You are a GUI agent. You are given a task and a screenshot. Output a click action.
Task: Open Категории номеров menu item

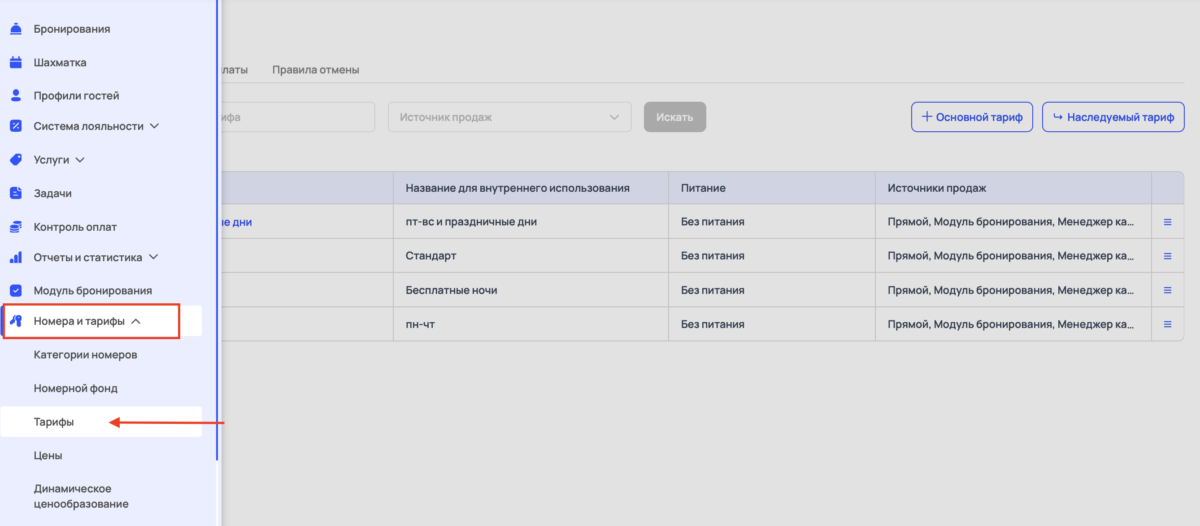point(85,355)
